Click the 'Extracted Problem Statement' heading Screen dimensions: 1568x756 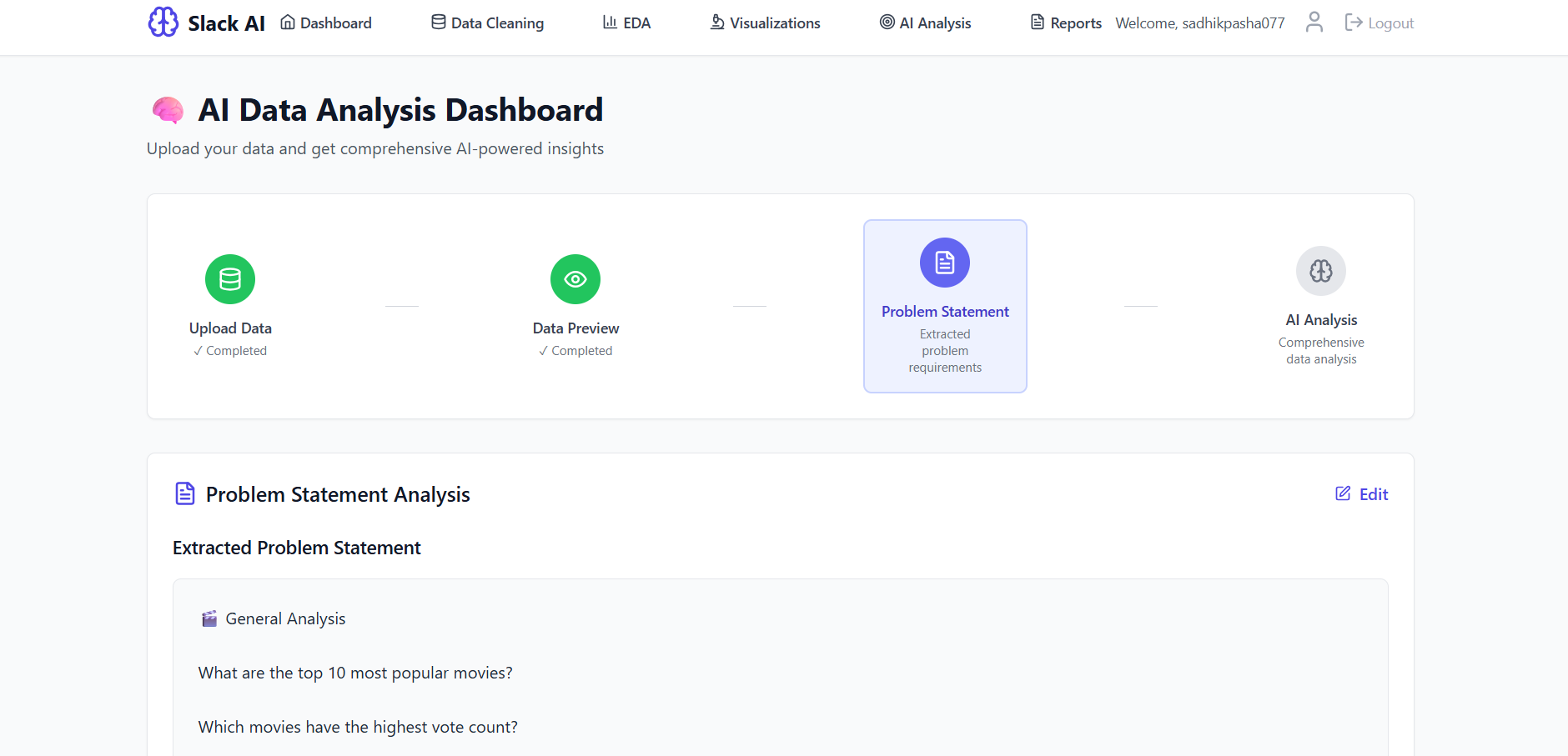297,548
